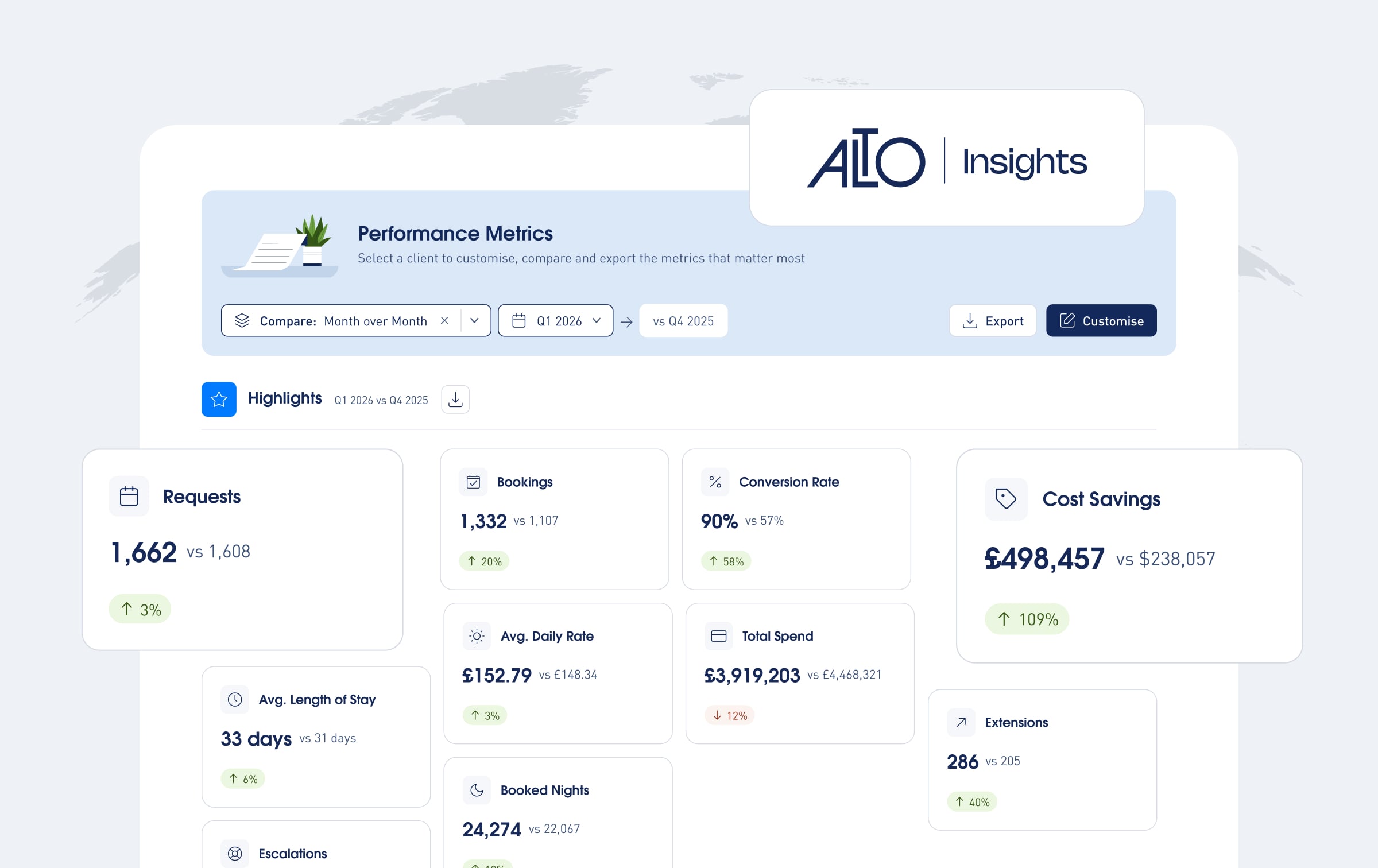This screenshot has width=1378, height=868.
Task: Click the Performance Metrics heading
Action: pyautogui.click(x=455, y=234)
